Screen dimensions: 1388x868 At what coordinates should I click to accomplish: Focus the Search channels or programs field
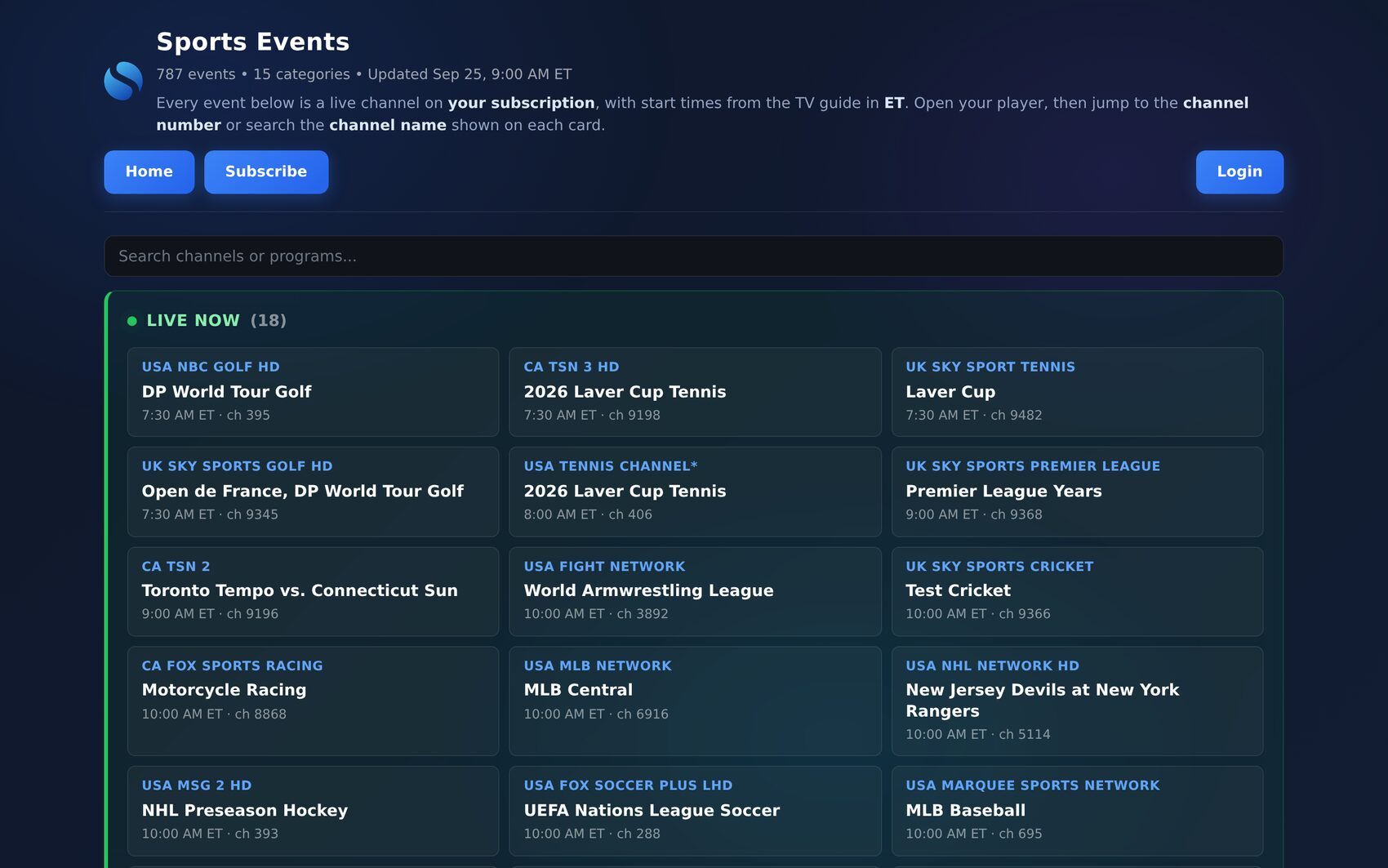(x=693, y=256)
